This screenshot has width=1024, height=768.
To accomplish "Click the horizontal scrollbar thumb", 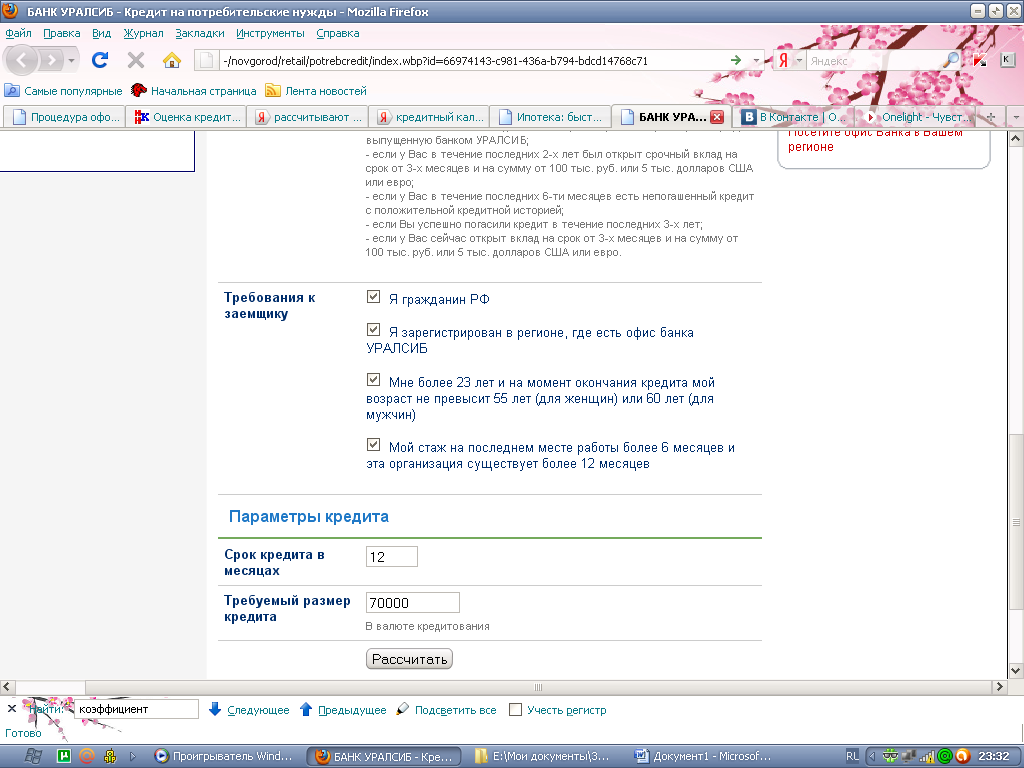I will (x=538, y=687).
